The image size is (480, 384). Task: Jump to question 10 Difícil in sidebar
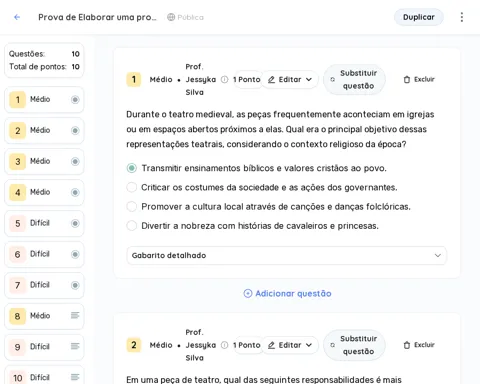click(44, 376)
